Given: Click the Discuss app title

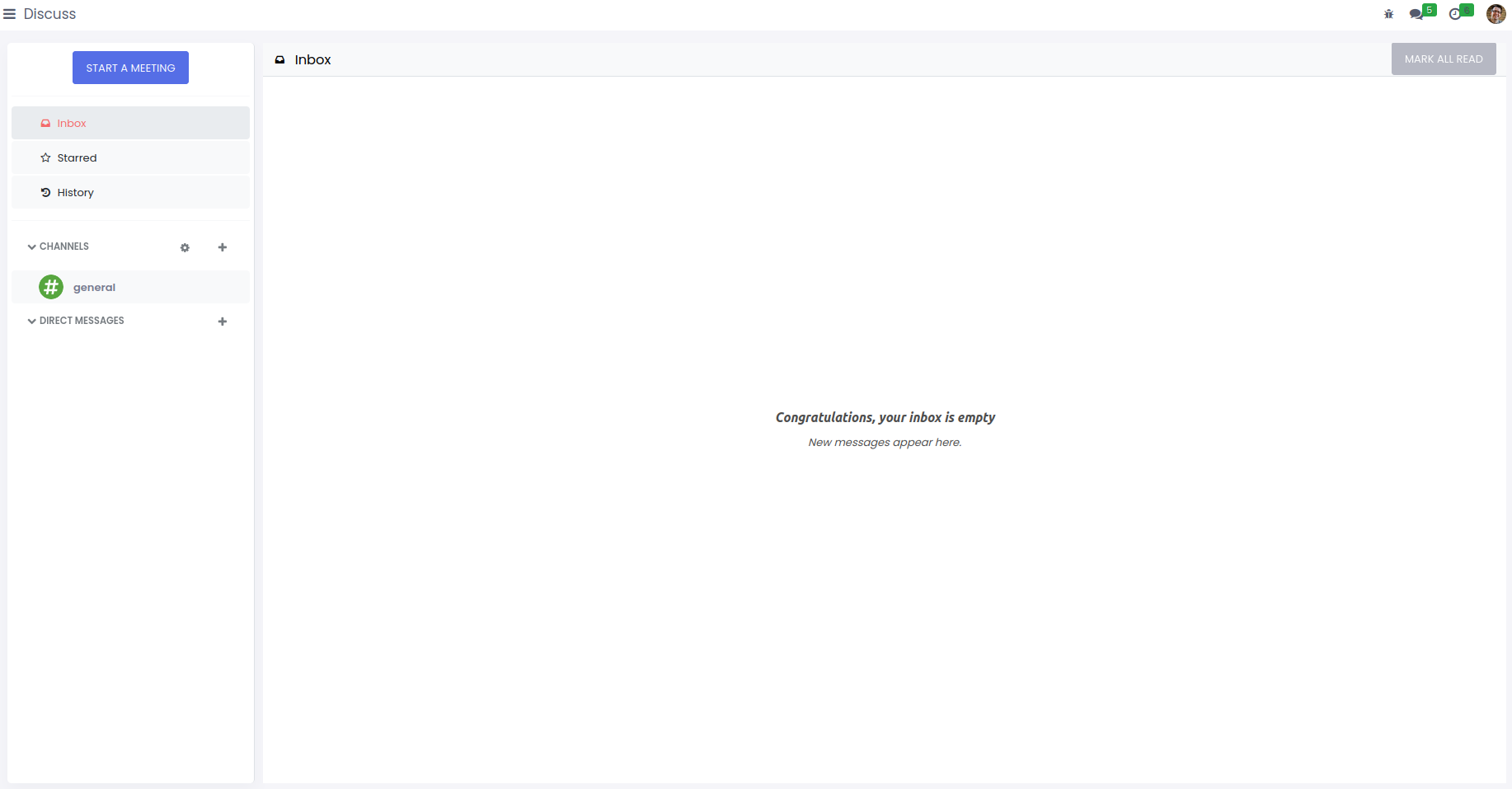Looking at the screenshot, I should click(49, 14).
